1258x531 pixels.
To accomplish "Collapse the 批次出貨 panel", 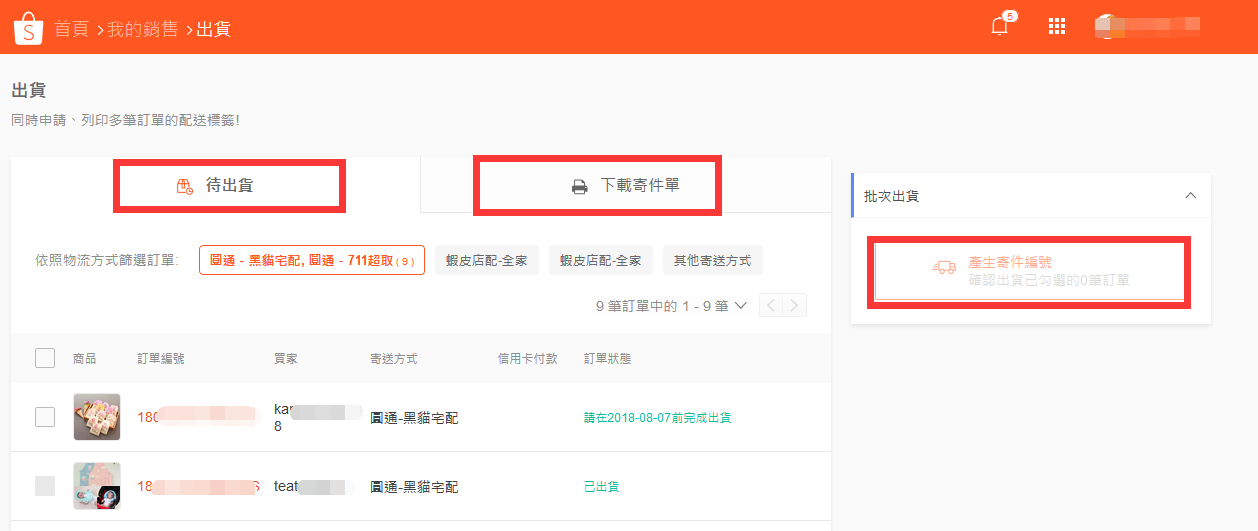I will (x=1190, y=196).
